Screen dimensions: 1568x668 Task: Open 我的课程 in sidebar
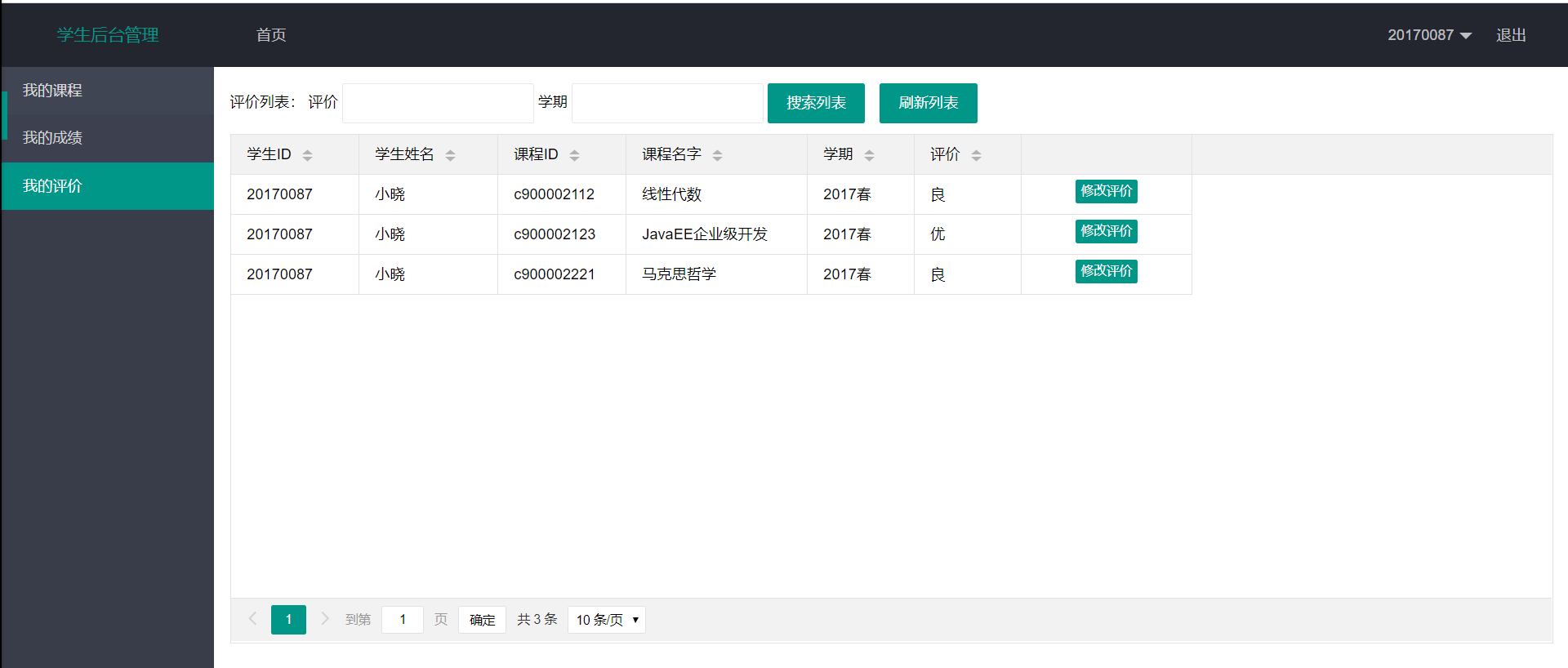(x=108, y=91)
